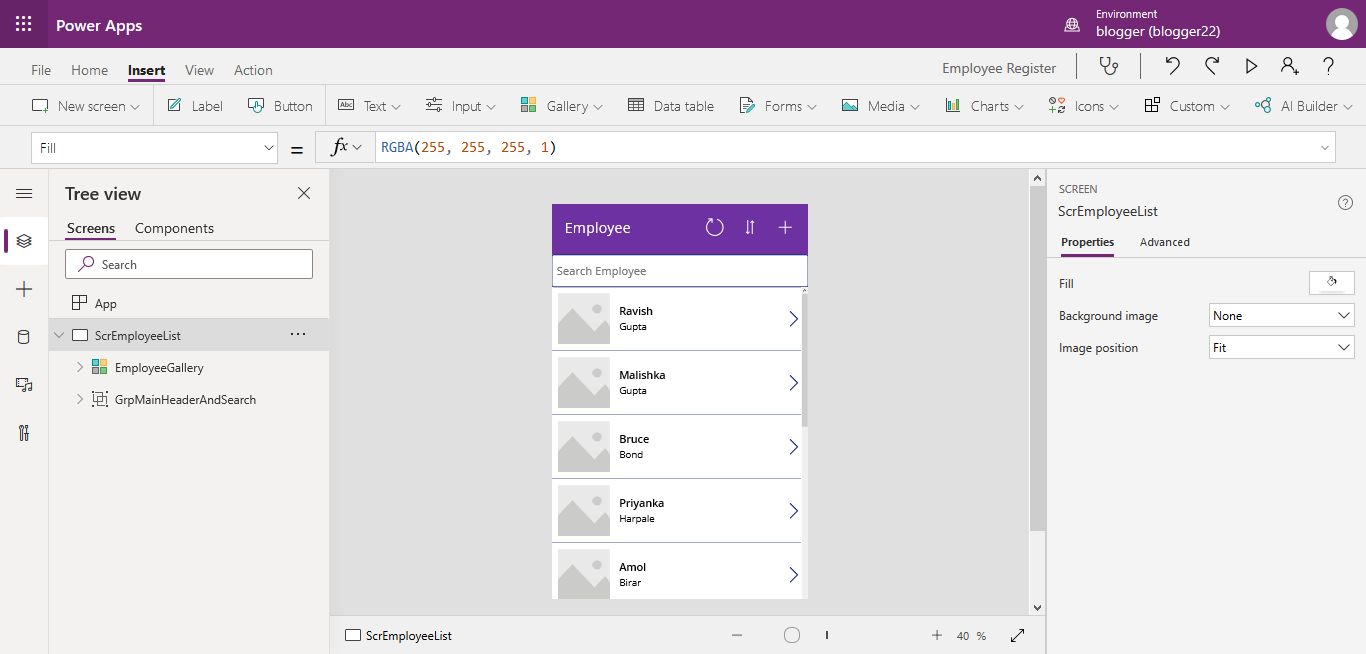Insert a Button control

click(x=280, y=106)
